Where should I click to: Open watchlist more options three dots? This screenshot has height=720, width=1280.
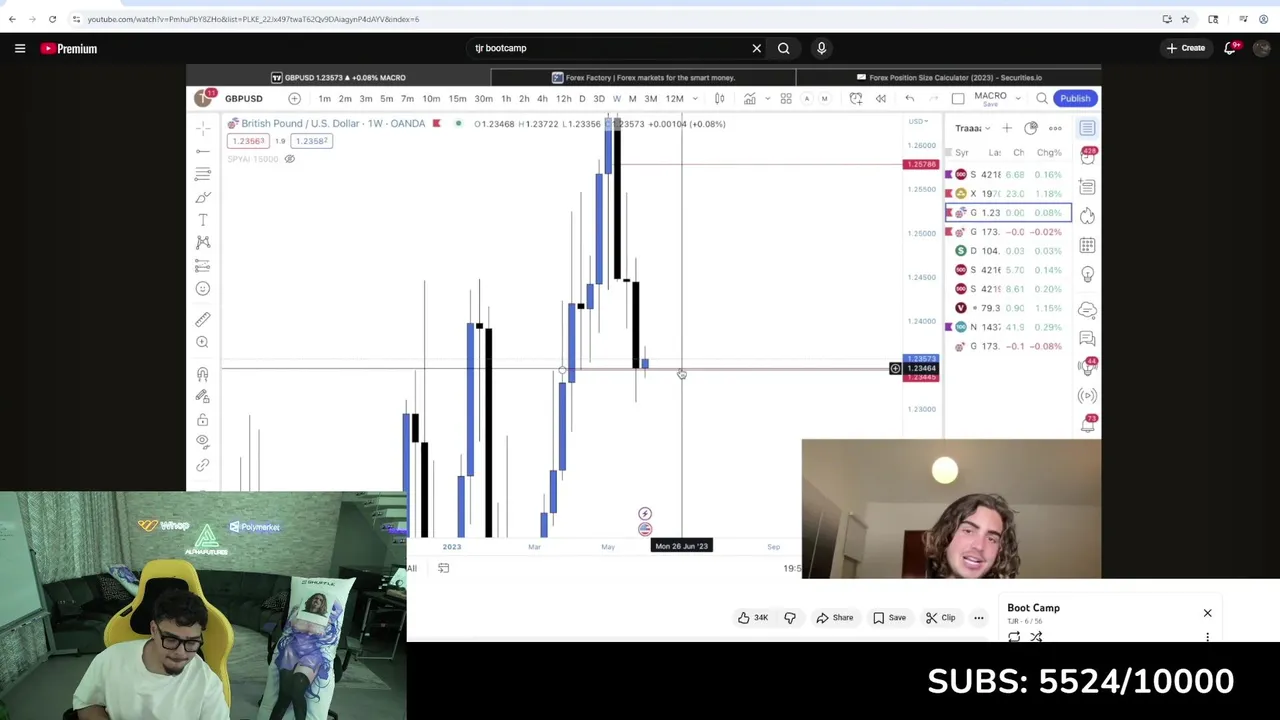[x=1055, y=128]
